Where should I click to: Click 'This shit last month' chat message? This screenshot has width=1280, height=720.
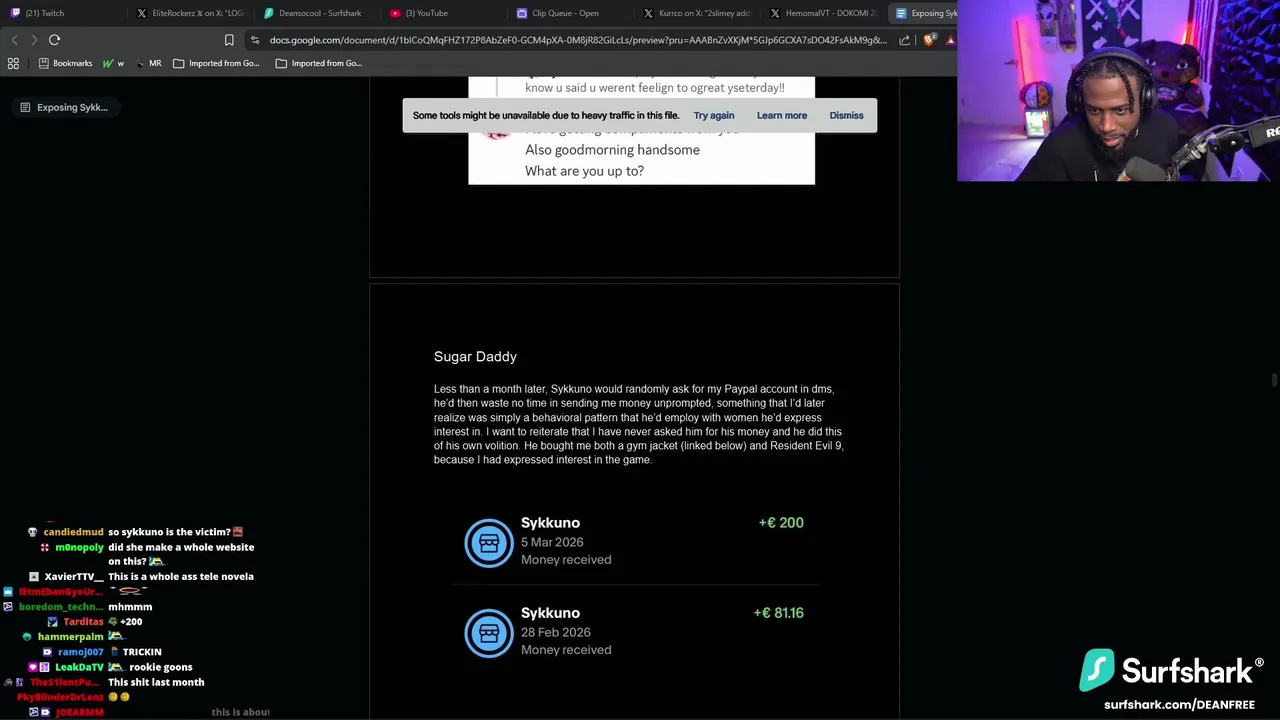(x=156, y=682)
